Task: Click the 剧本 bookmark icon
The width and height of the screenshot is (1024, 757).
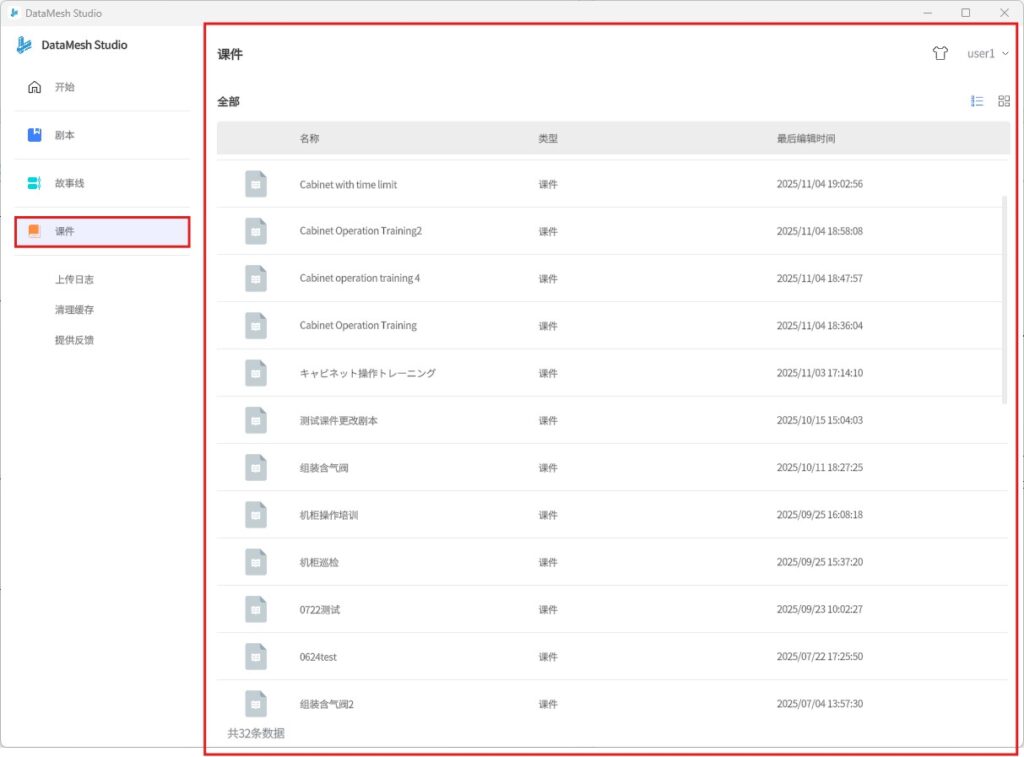Action: point(34,135)
